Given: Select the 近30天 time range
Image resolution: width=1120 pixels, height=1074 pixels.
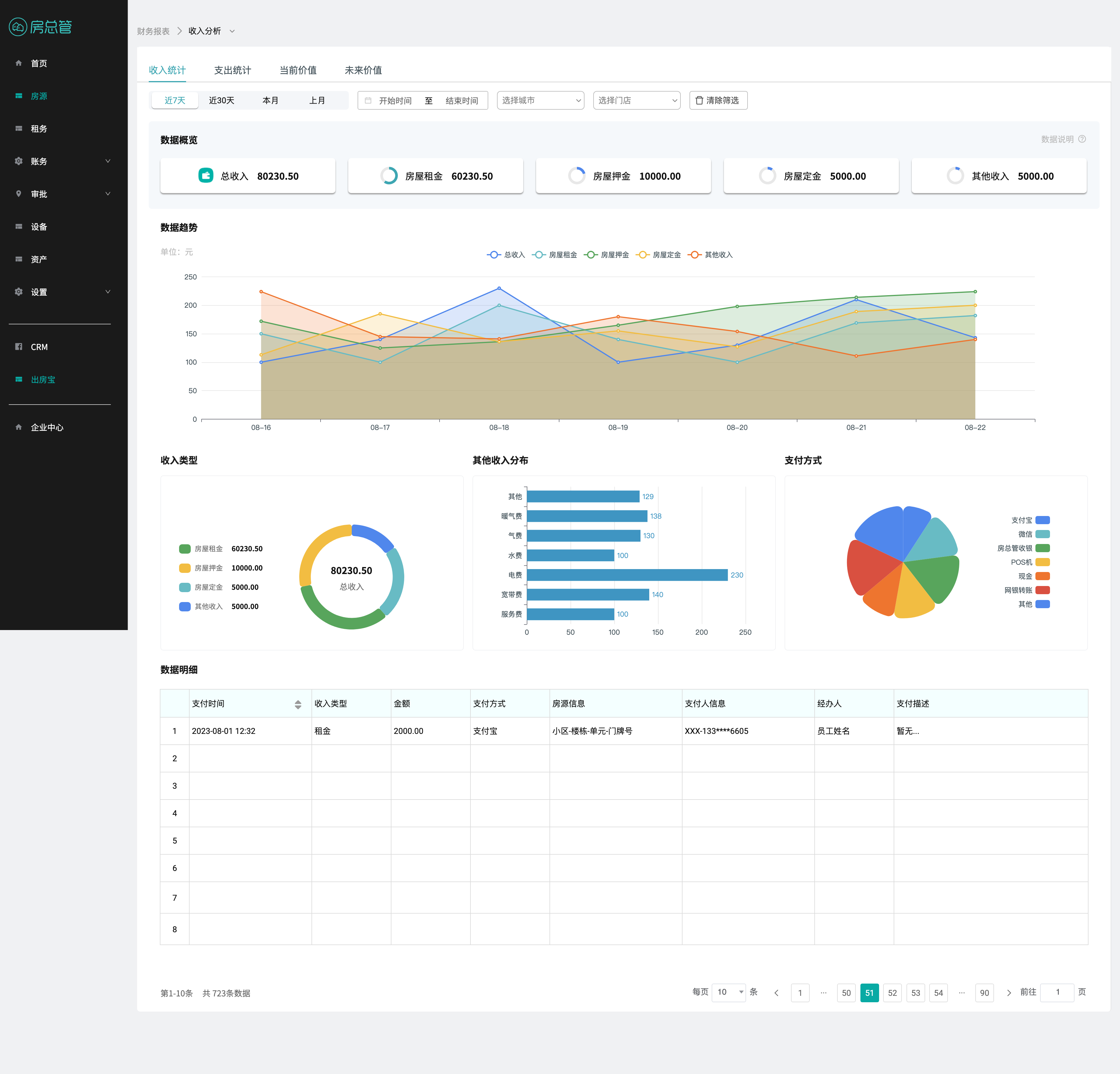Looking at the screenshot, I should point(222,101).
